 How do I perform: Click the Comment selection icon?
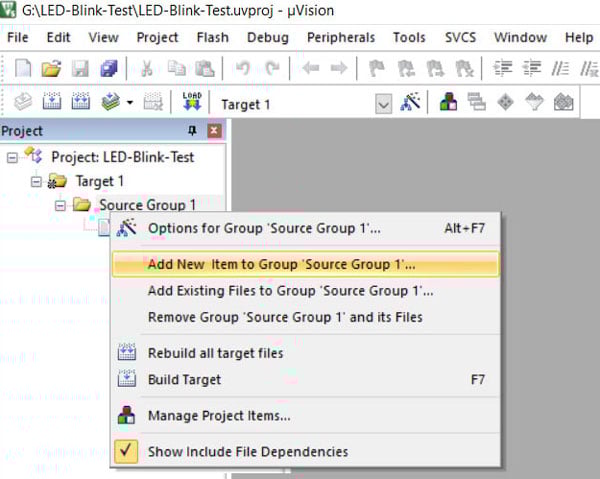point(560,68)
